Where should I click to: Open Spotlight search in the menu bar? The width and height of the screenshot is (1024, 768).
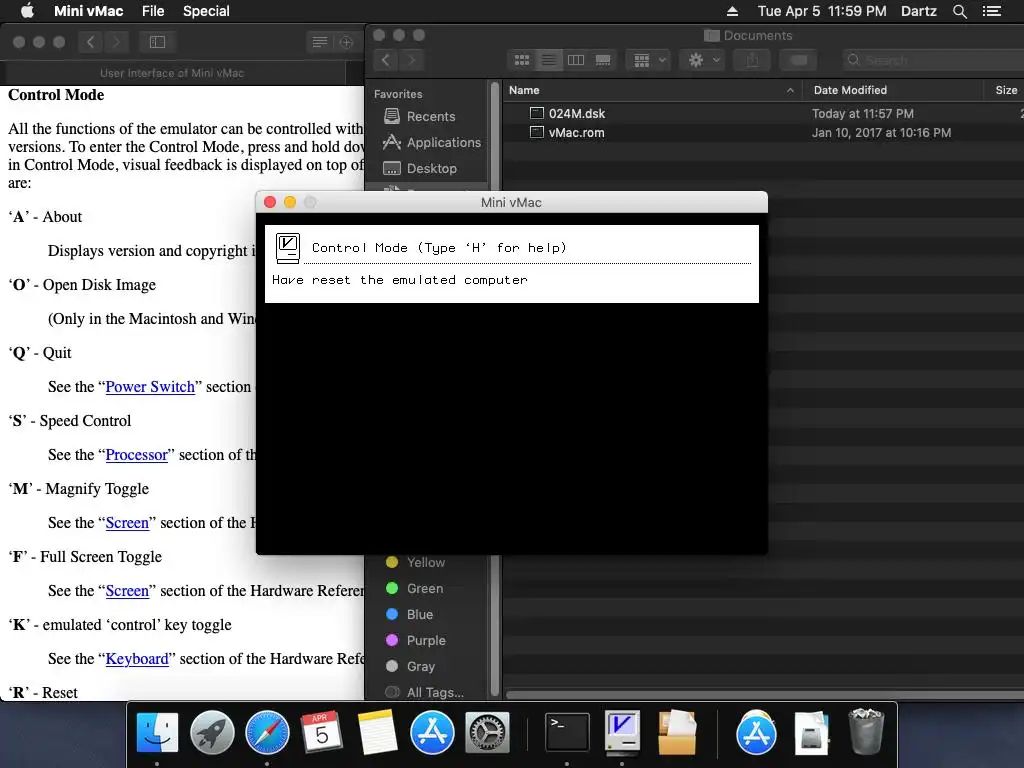point(959,11)
